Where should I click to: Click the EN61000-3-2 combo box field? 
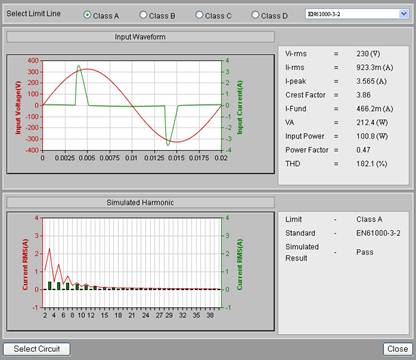click(x=357, y=14)
